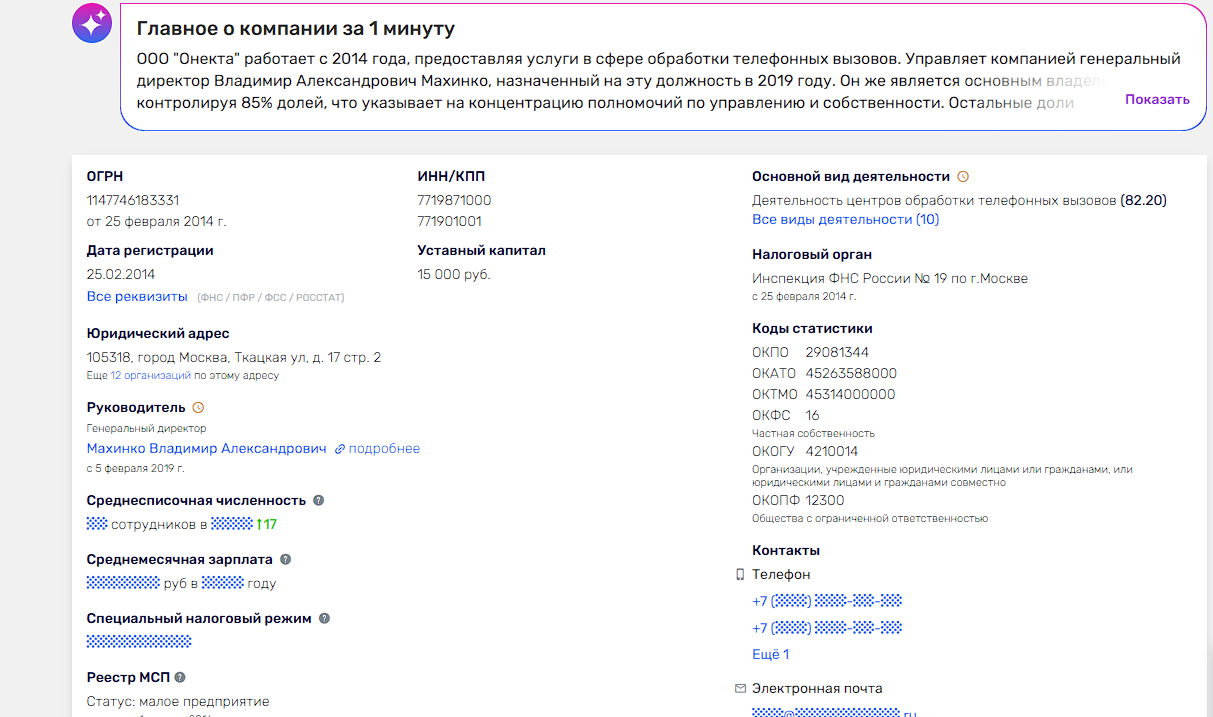Open Все виды деятельности (10) list
The width and height of the screenshot is (1213, 717).
pyautogui.click(x=845, y=220)
